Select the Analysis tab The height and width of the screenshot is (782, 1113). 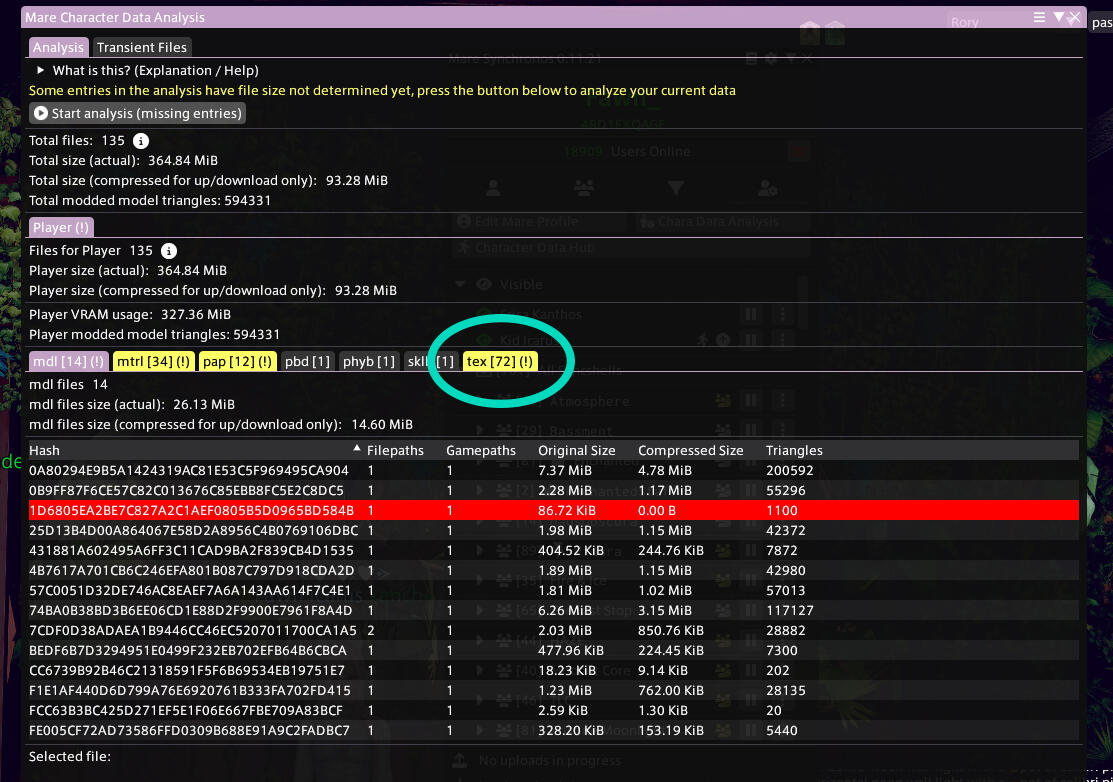pyautogui.click(x=58, y=47)
